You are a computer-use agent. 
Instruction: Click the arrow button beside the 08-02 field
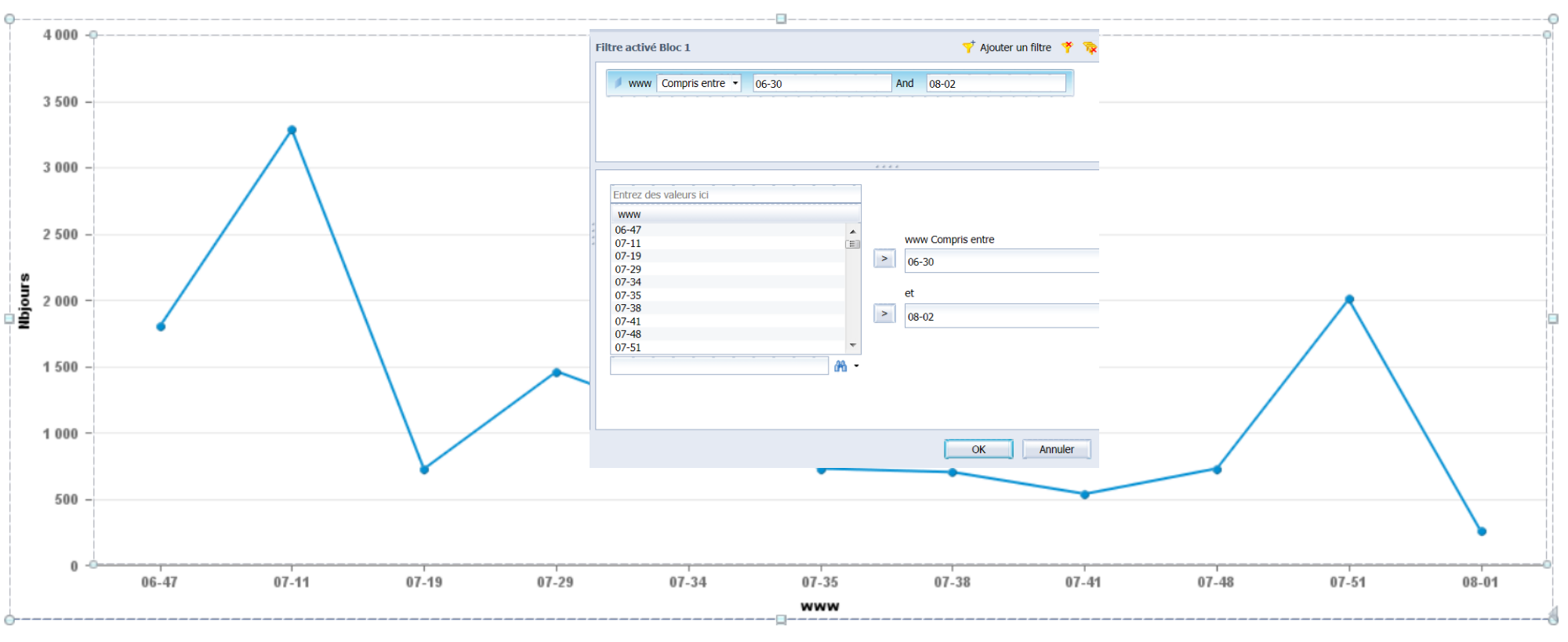884,314
